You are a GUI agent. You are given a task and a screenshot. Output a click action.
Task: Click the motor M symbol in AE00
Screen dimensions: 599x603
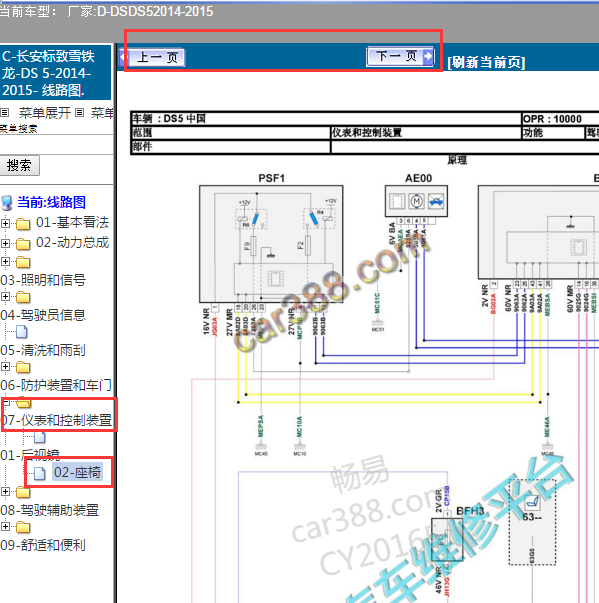coord(416,201)
